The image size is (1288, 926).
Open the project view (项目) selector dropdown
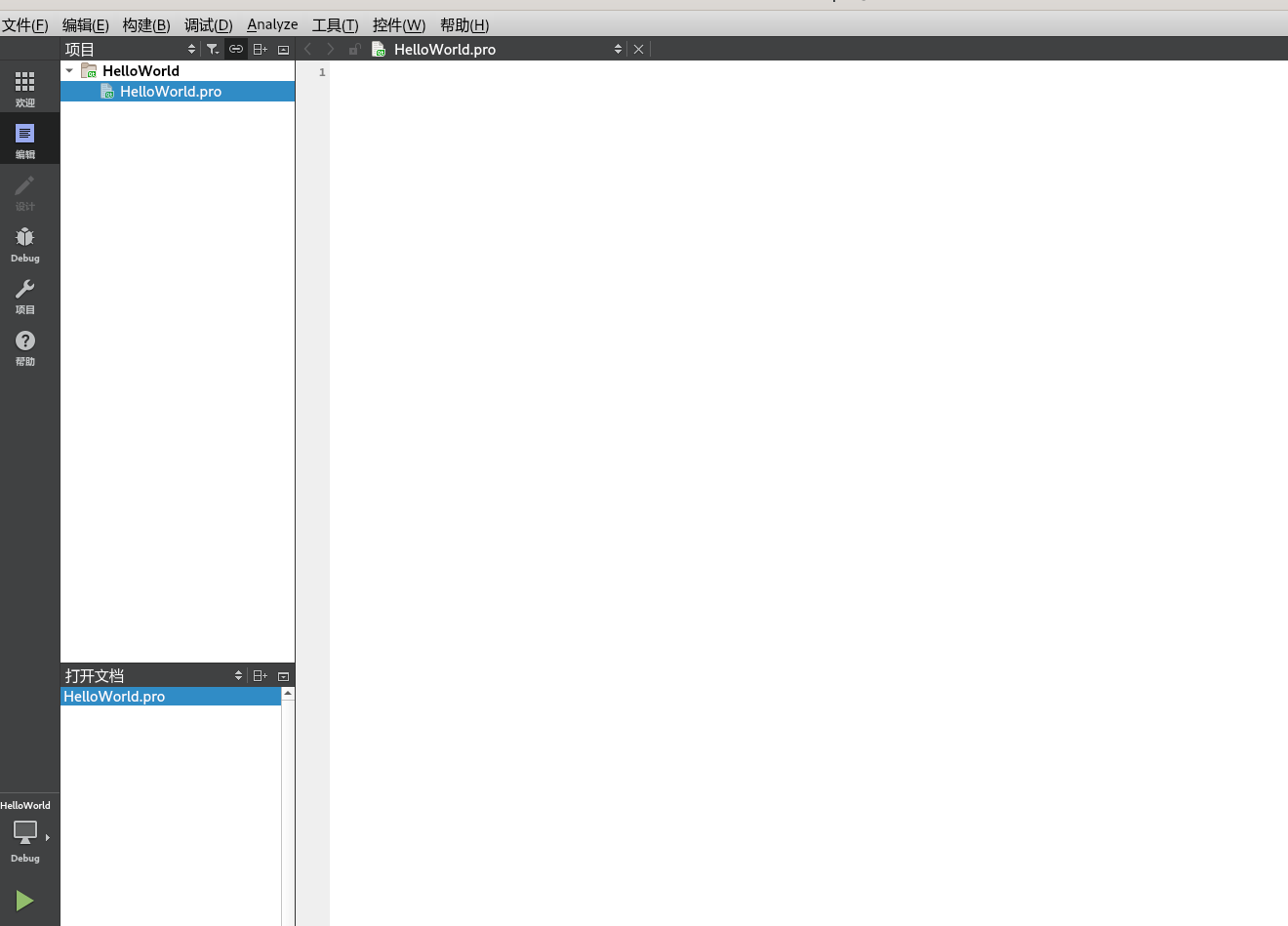(131, 49)
